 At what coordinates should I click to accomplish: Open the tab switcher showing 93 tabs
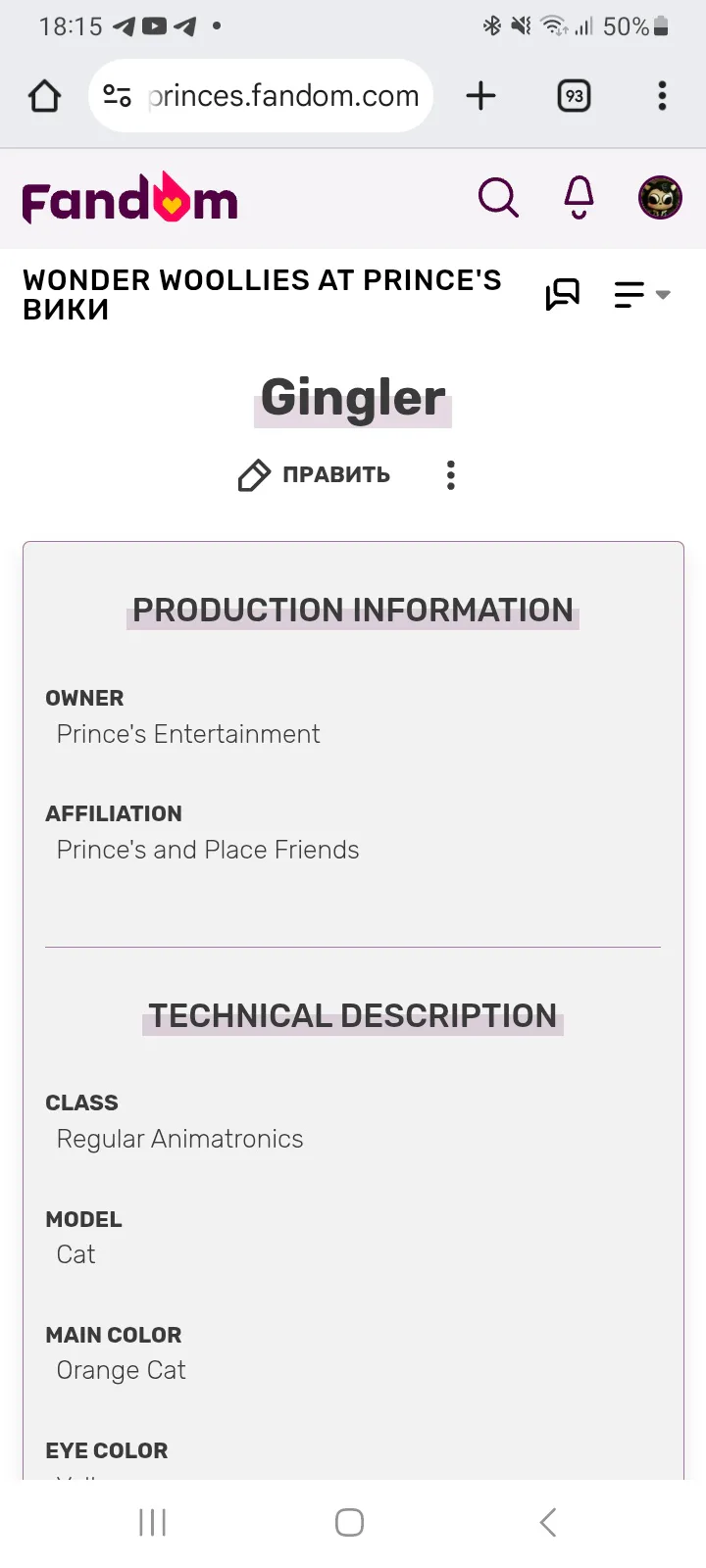click(575, 96)
